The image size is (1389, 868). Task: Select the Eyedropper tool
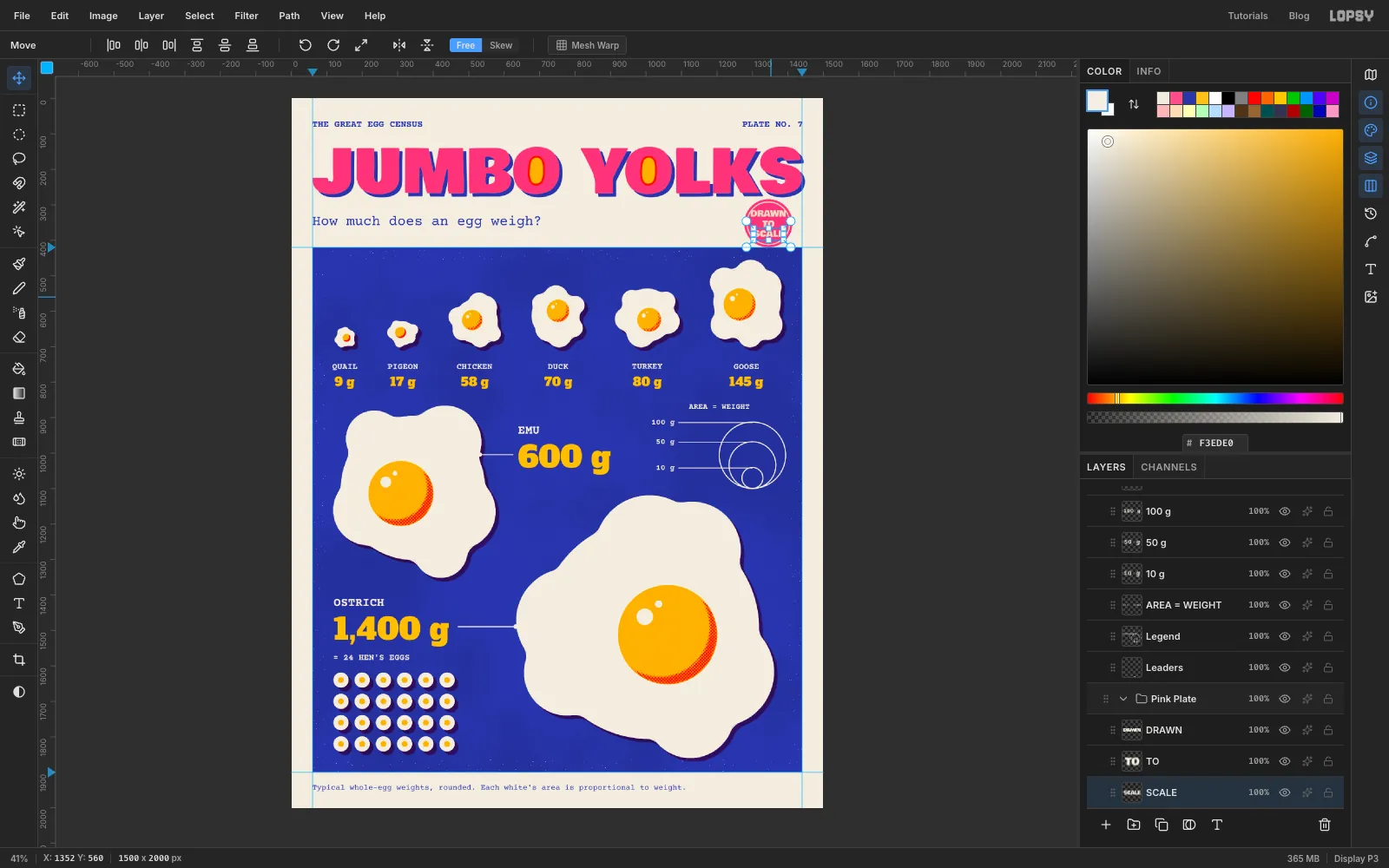[19, 547]
